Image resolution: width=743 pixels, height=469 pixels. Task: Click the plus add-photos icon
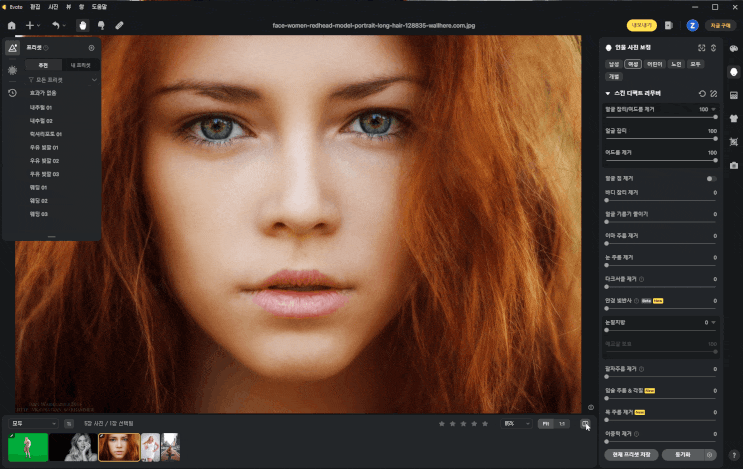[x=29, y=26]
